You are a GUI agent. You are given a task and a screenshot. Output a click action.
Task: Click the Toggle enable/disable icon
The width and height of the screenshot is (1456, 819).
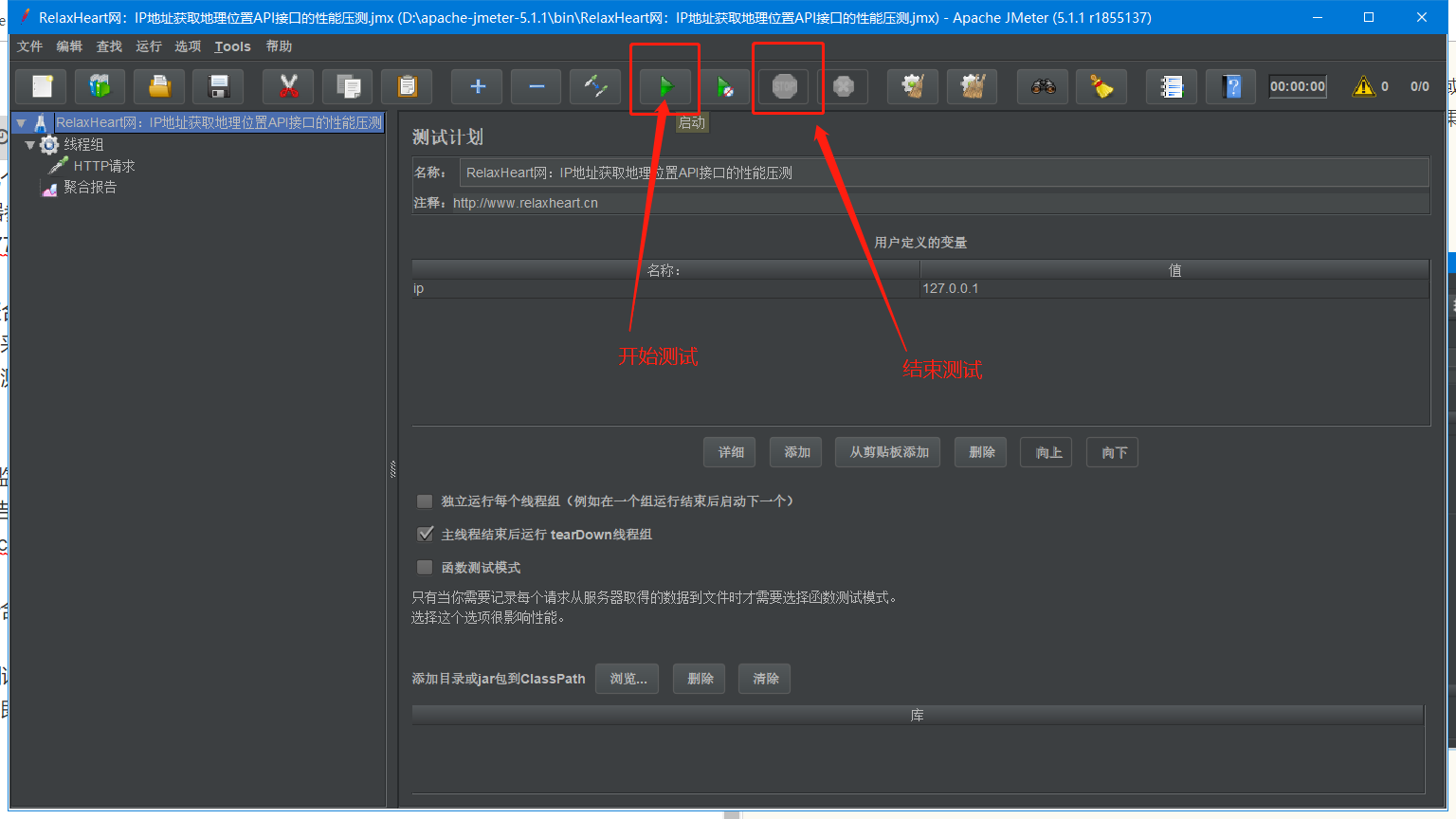pyautogui.click(x=595, y=86)
